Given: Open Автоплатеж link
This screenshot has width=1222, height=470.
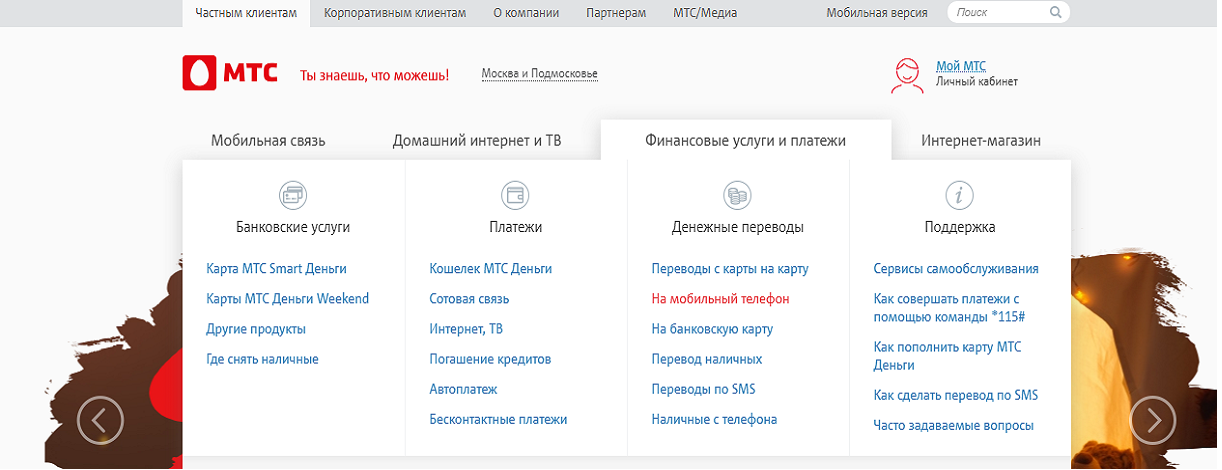Looking at the screenshot, I should pos(463,389).
